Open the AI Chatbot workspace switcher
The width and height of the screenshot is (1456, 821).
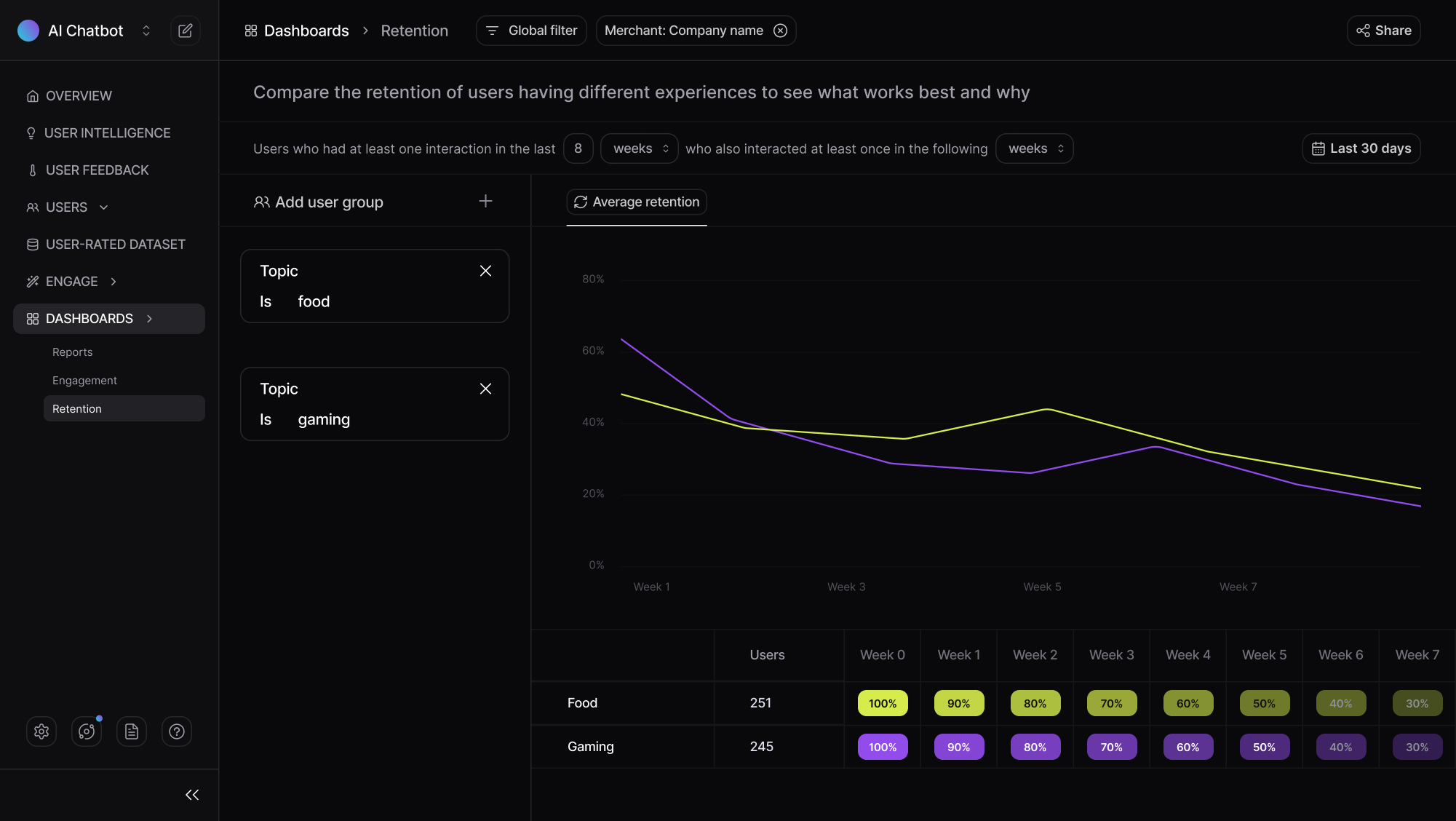146,31
